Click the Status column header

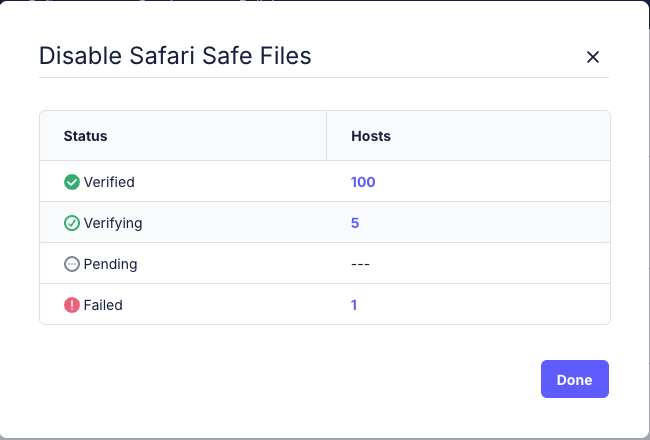tap(85, 136)
